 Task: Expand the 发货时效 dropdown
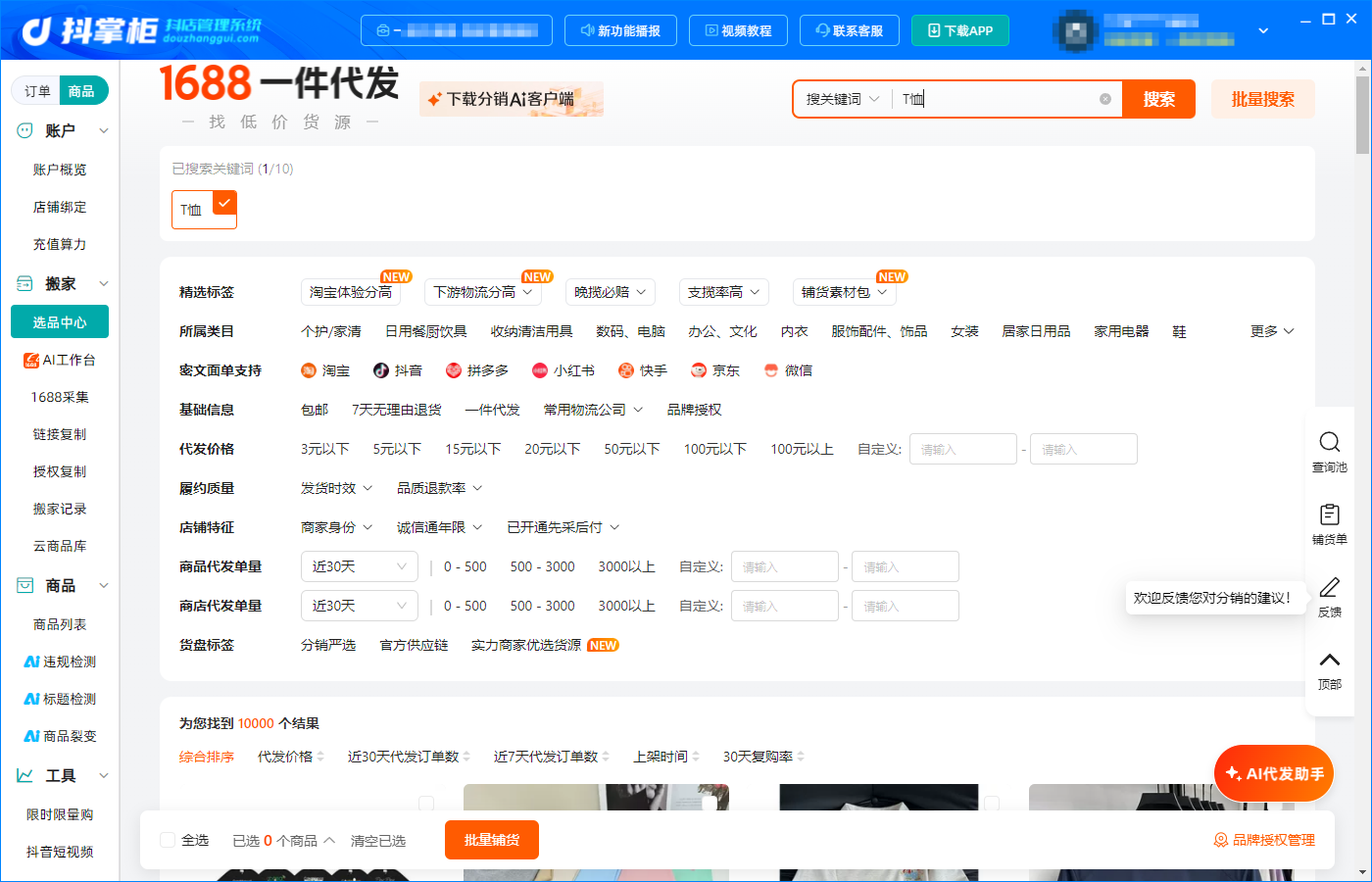click(x=336, y=488)
